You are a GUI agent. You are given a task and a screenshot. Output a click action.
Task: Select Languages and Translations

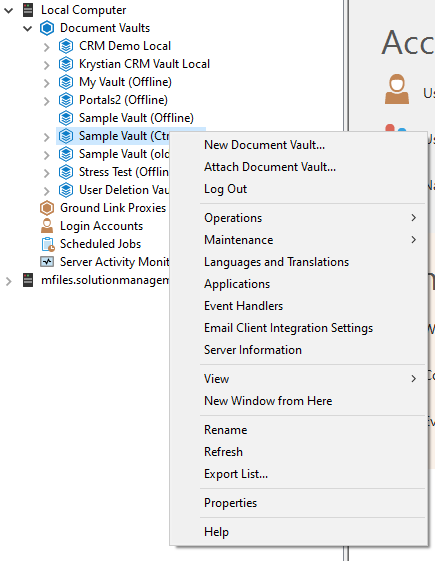pos(298,262)
